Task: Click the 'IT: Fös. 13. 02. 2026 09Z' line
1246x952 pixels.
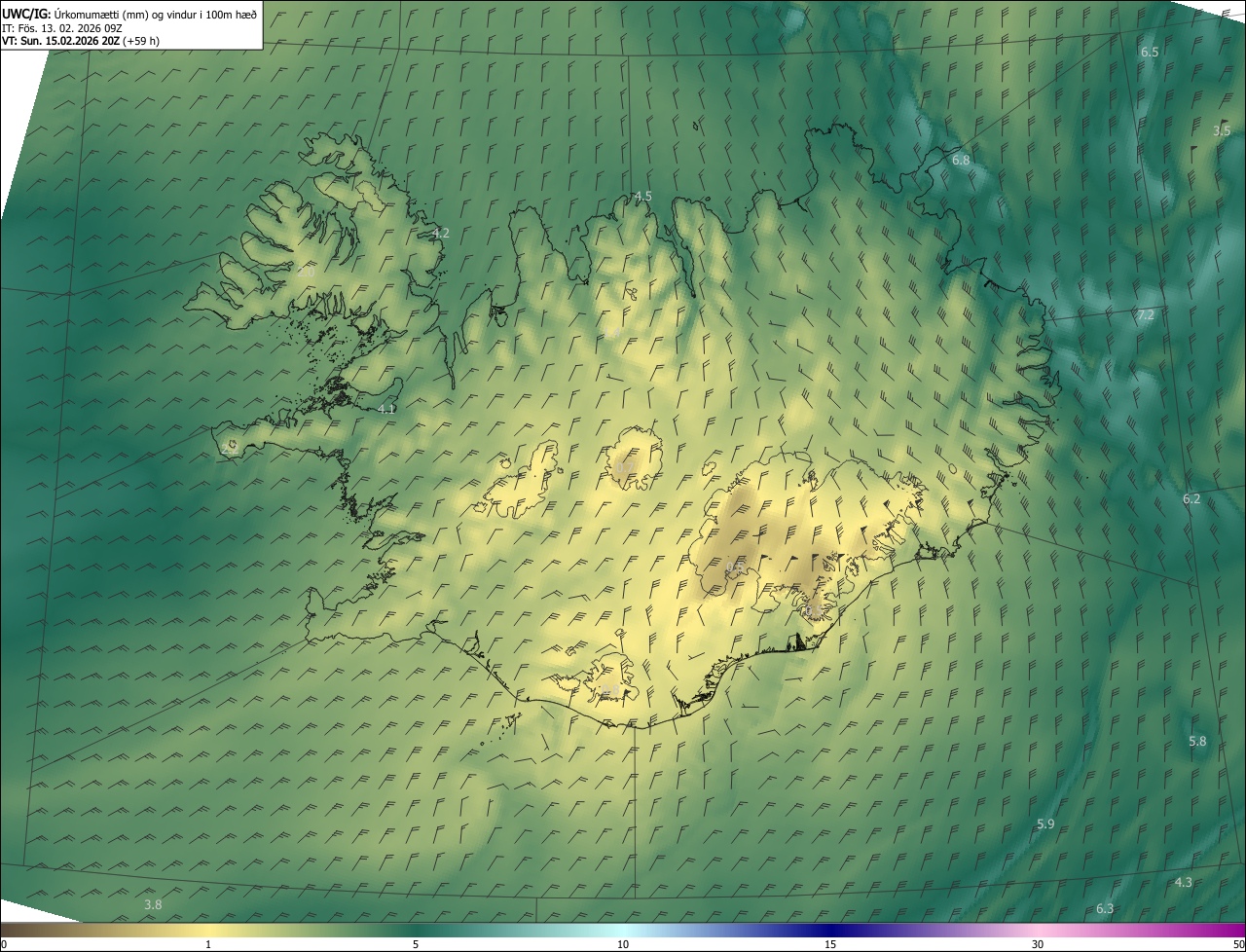Action: coord(61,27)
